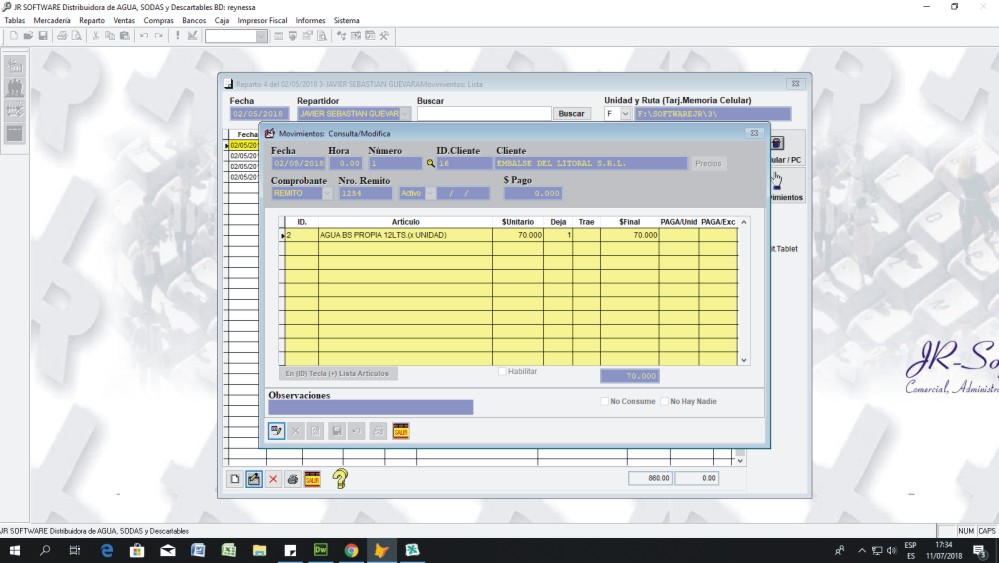Click the Buscar text input field
The image size is (999, 563).
tap(484, 113)
